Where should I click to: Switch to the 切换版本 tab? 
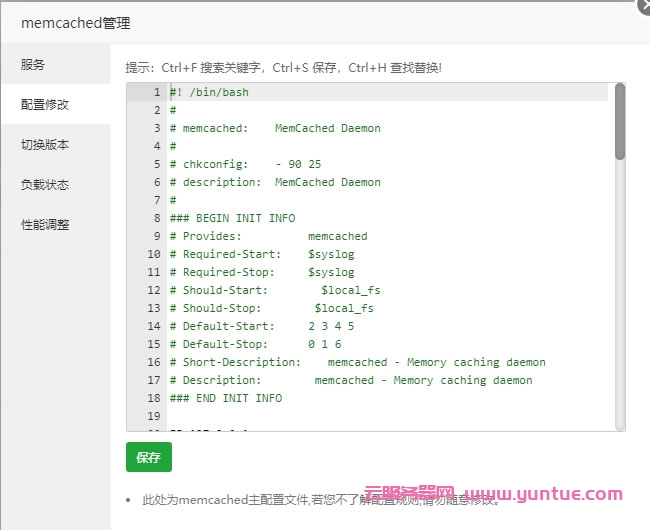(x=45, y=145)
